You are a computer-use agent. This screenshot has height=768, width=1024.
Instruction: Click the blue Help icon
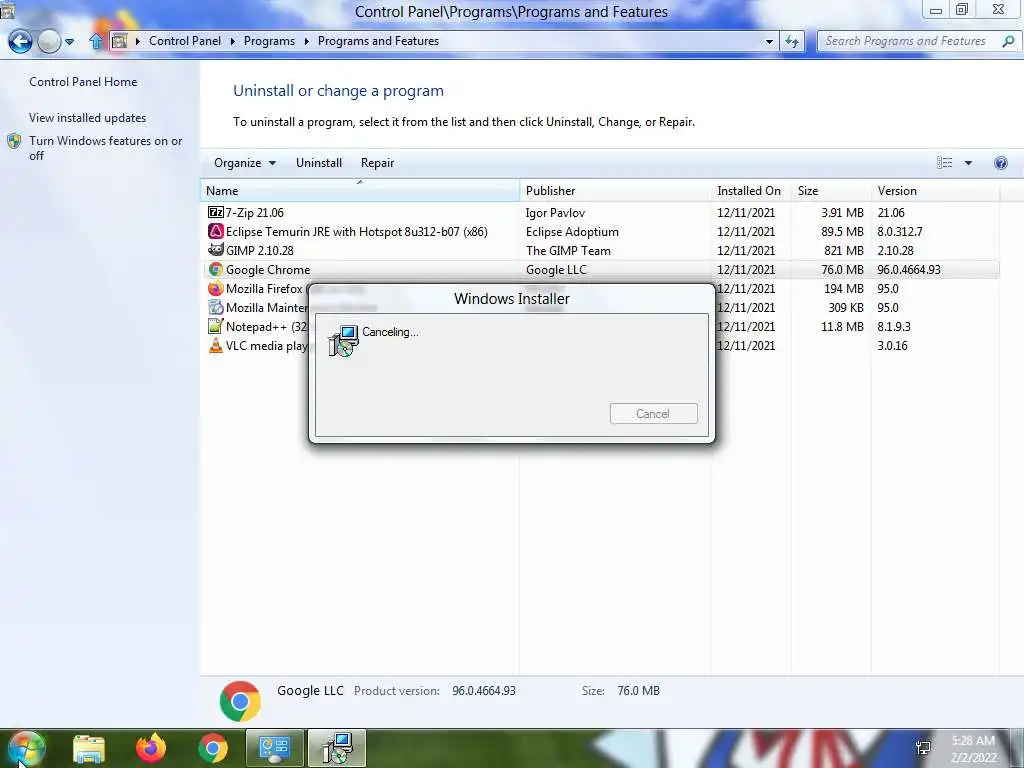[x=1000, y=163]
